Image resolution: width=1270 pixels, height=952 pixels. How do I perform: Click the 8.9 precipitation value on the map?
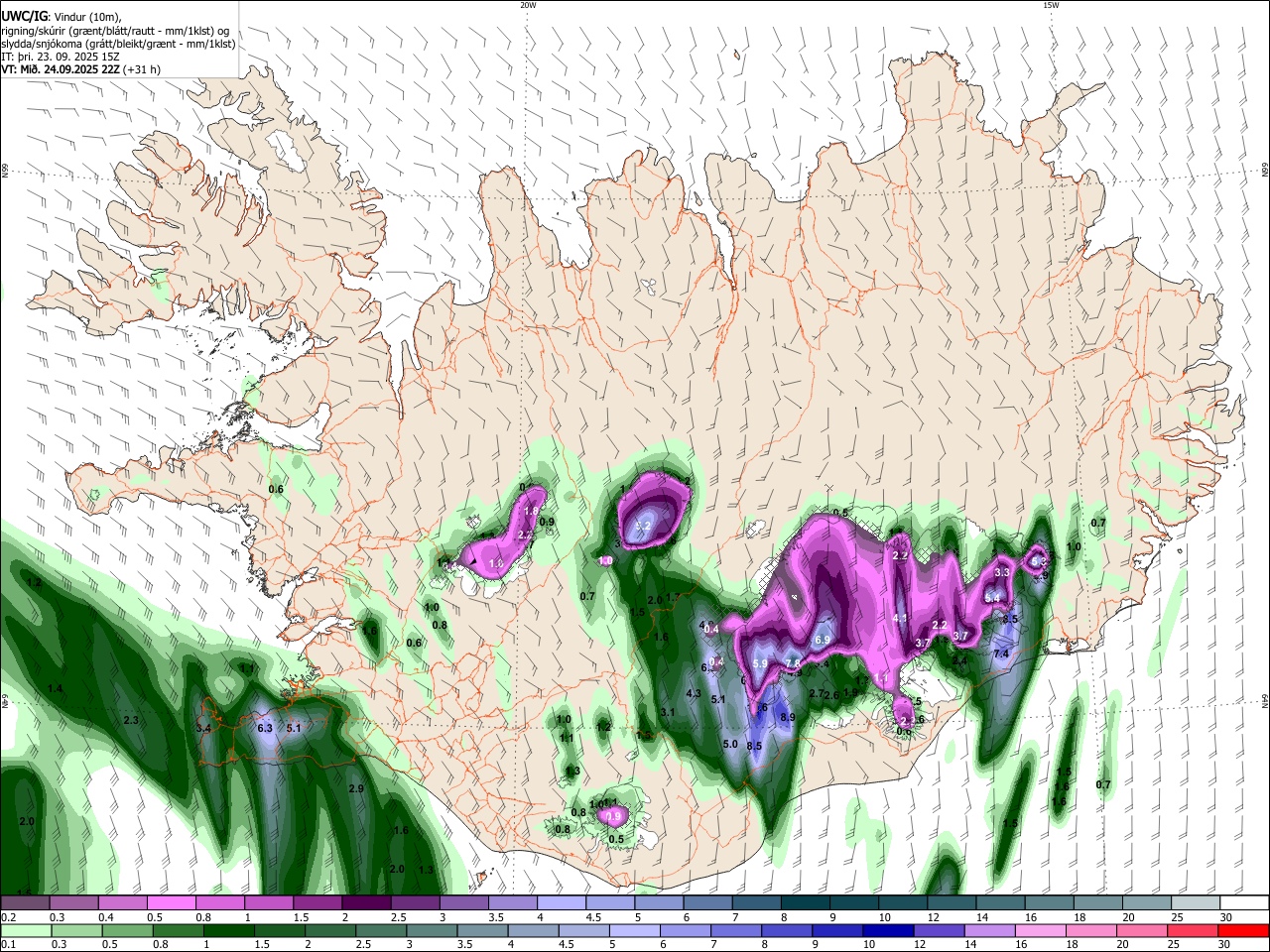pyautogui.click(x=788, y=717)
